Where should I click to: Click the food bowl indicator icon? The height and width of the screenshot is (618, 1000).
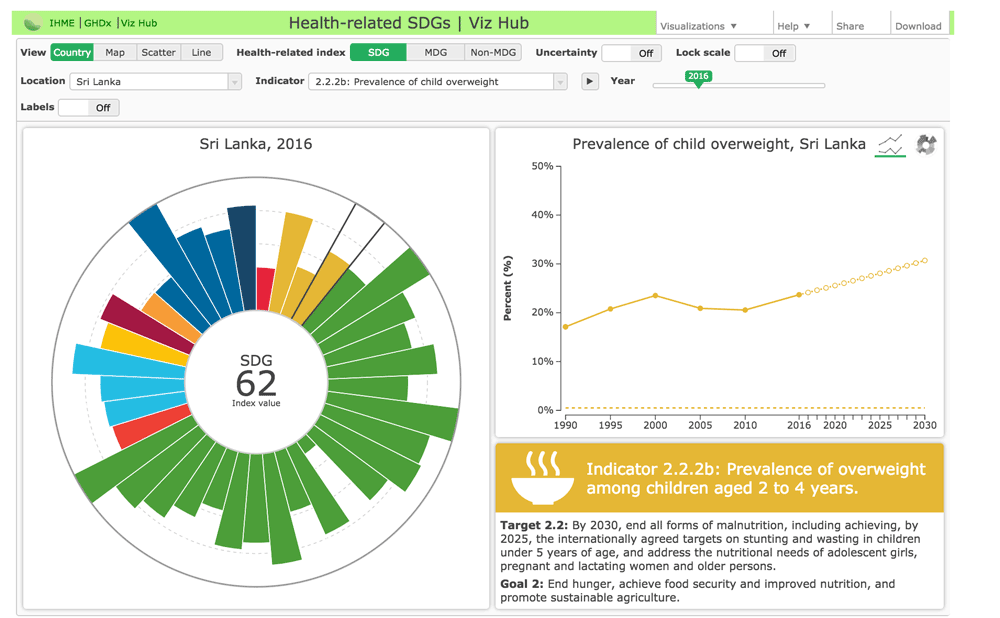[x=542, y=478]
